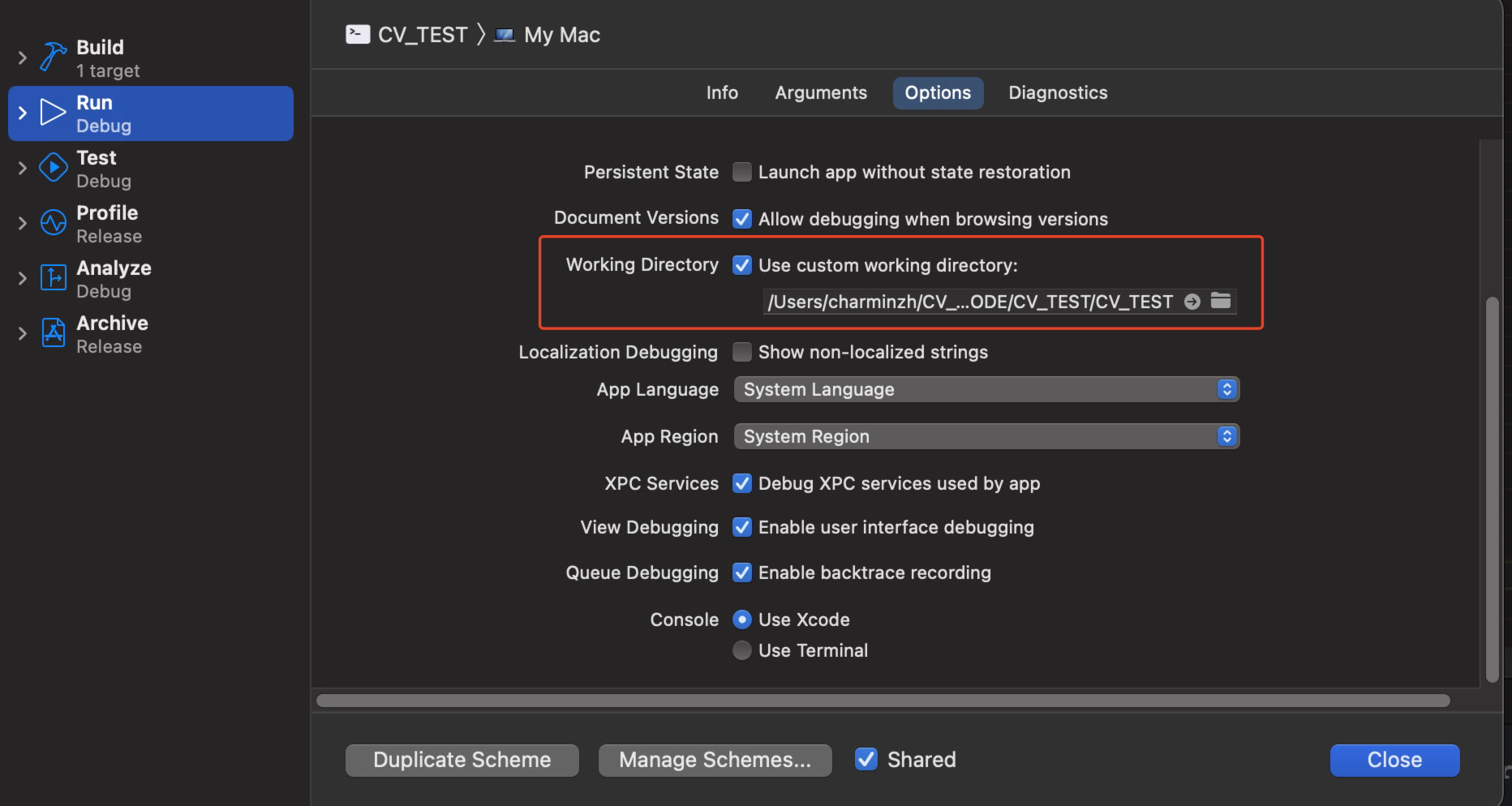This screenshot has width=1512, height=806.
Task: Close the scheme editor
Action: click(1394, 760)
